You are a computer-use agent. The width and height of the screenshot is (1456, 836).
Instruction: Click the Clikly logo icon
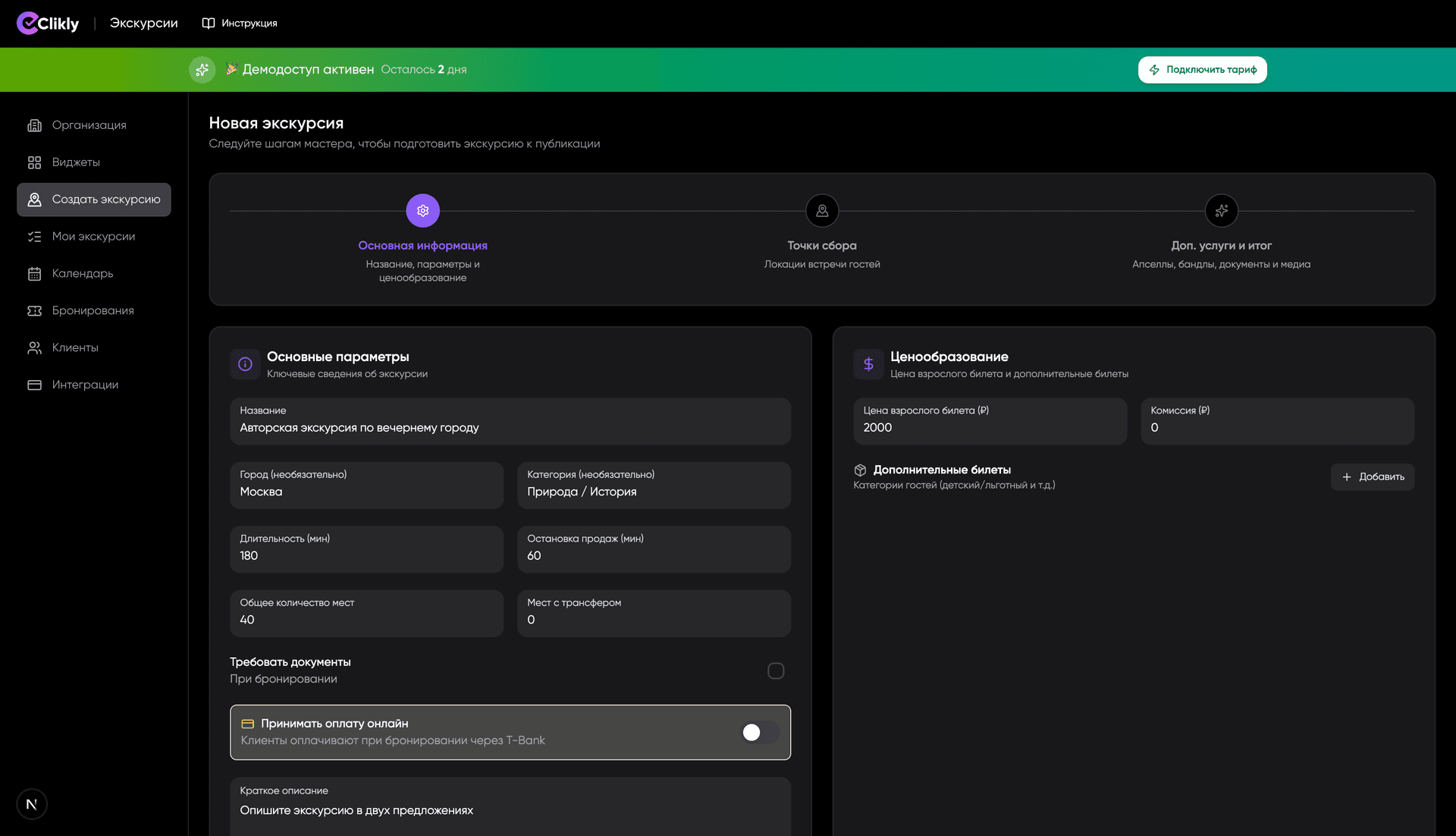click(28, 24)
